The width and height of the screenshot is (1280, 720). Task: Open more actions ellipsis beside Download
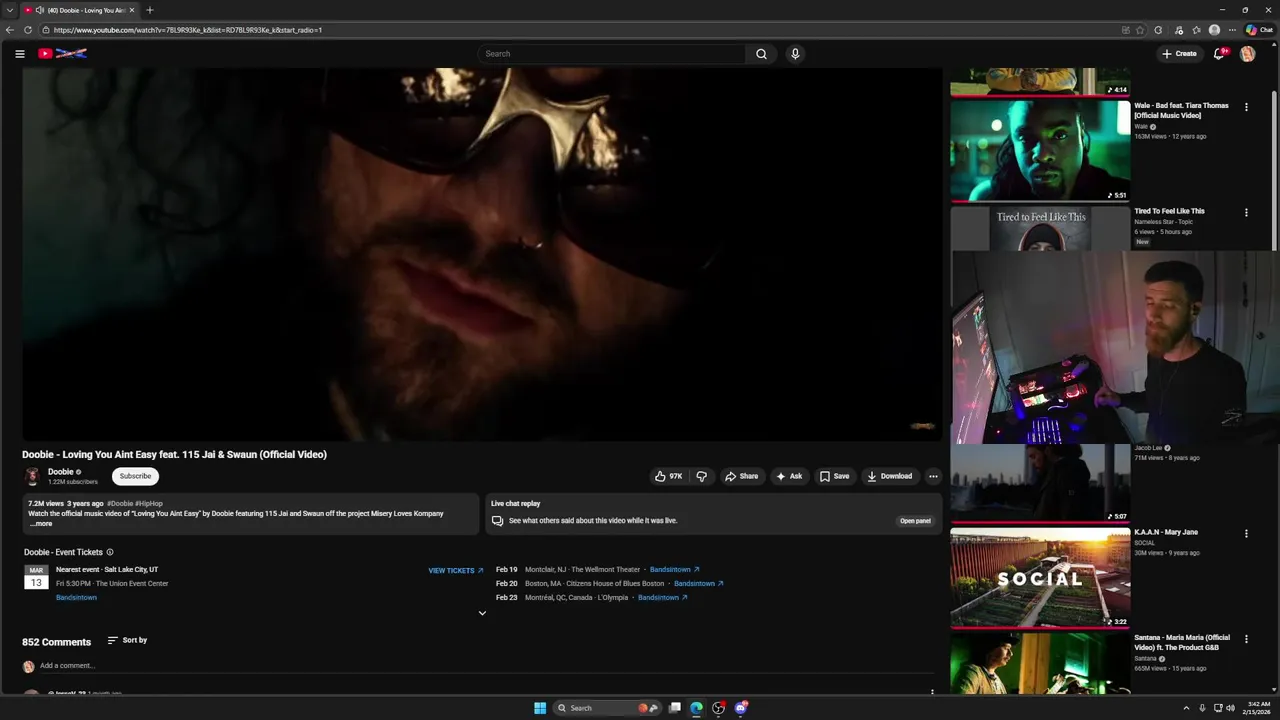click(933, 476)
